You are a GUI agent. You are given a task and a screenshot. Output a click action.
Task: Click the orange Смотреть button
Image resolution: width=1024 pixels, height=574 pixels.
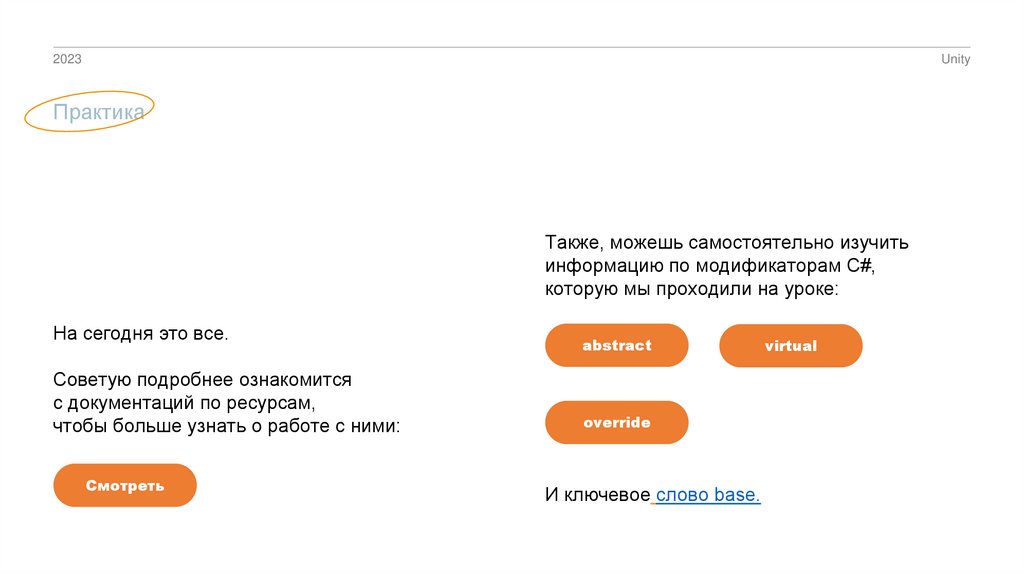coord(125,485)
